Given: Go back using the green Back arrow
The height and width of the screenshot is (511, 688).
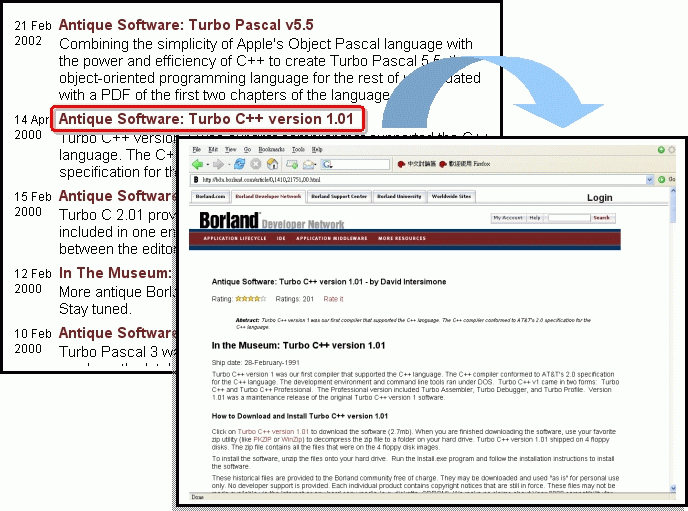Looking at the screenshot, I should click(197, 164).
